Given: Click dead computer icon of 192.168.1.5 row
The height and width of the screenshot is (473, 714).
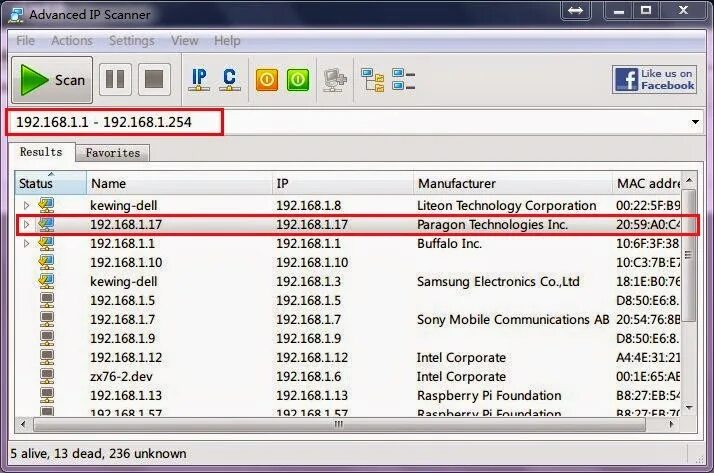Looking at the screenshot, I should point(47,300).
